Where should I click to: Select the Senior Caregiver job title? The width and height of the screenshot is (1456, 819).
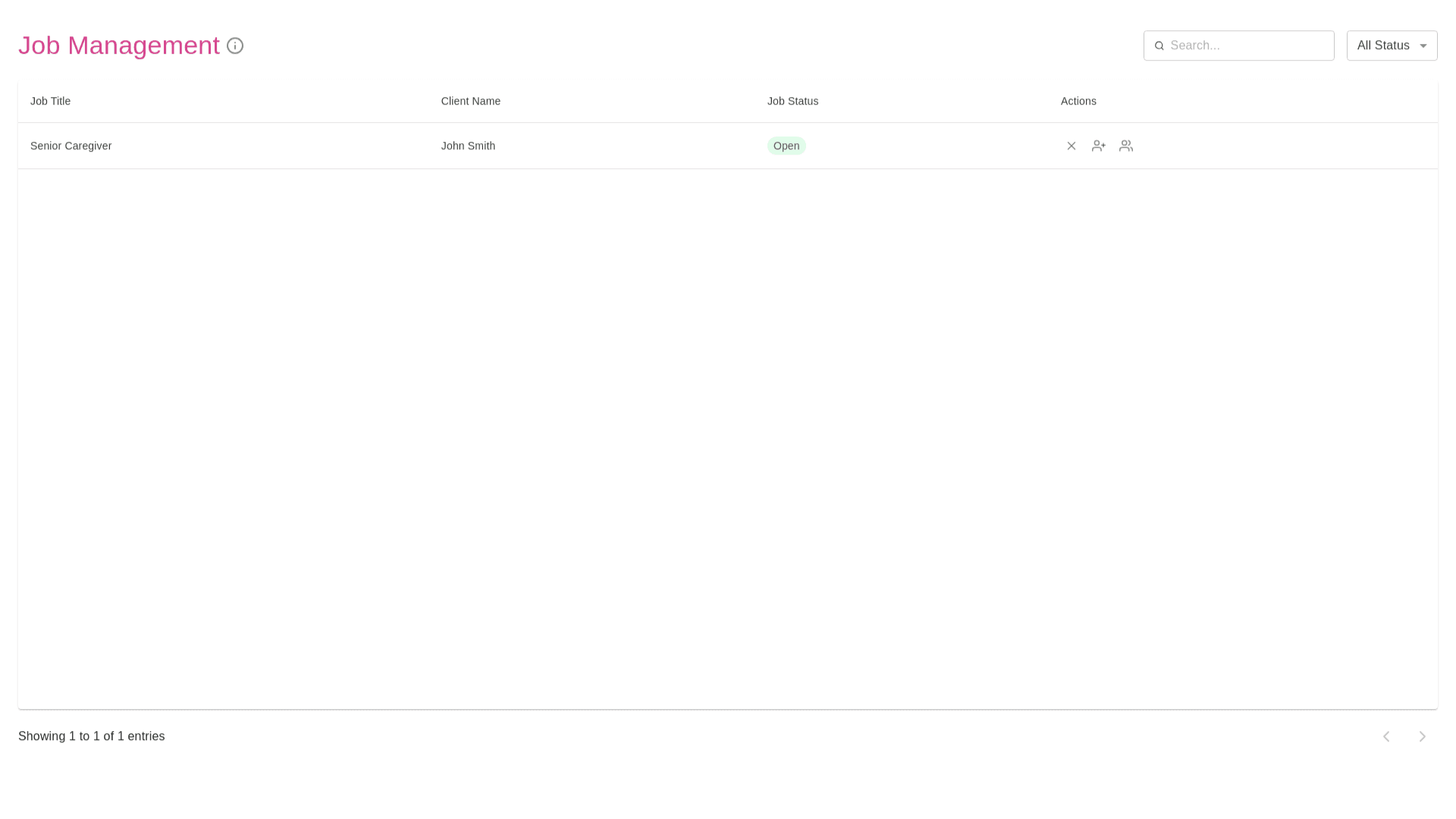click(71, 146)
